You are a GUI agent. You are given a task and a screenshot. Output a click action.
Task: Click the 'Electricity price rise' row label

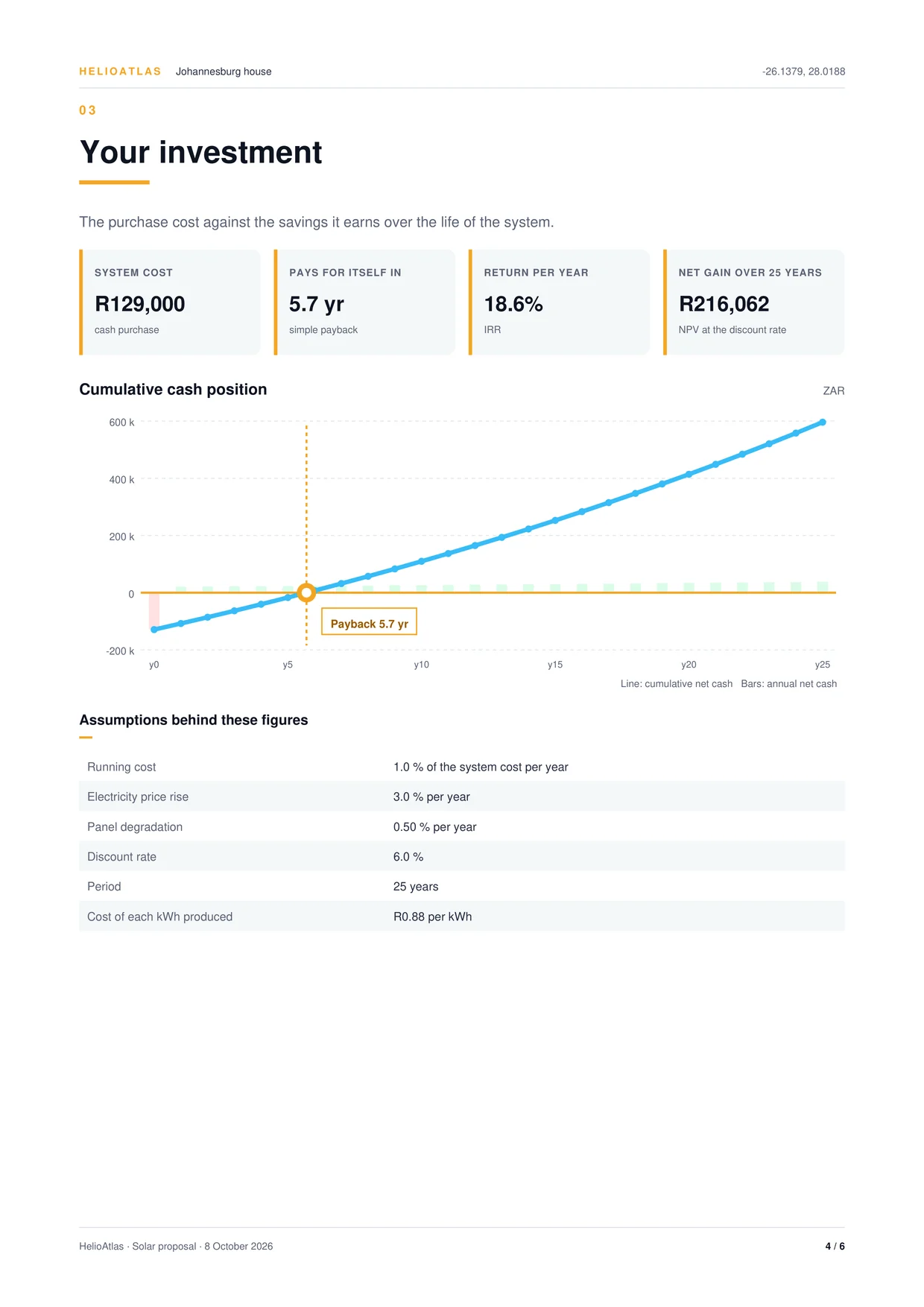coord(138,797)
